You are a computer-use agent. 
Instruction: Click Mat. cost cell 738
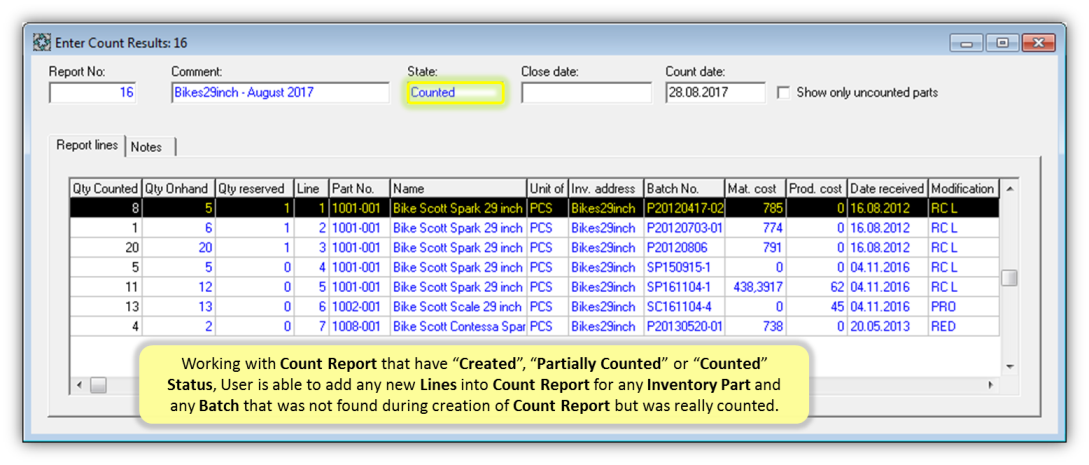(755, 326)
